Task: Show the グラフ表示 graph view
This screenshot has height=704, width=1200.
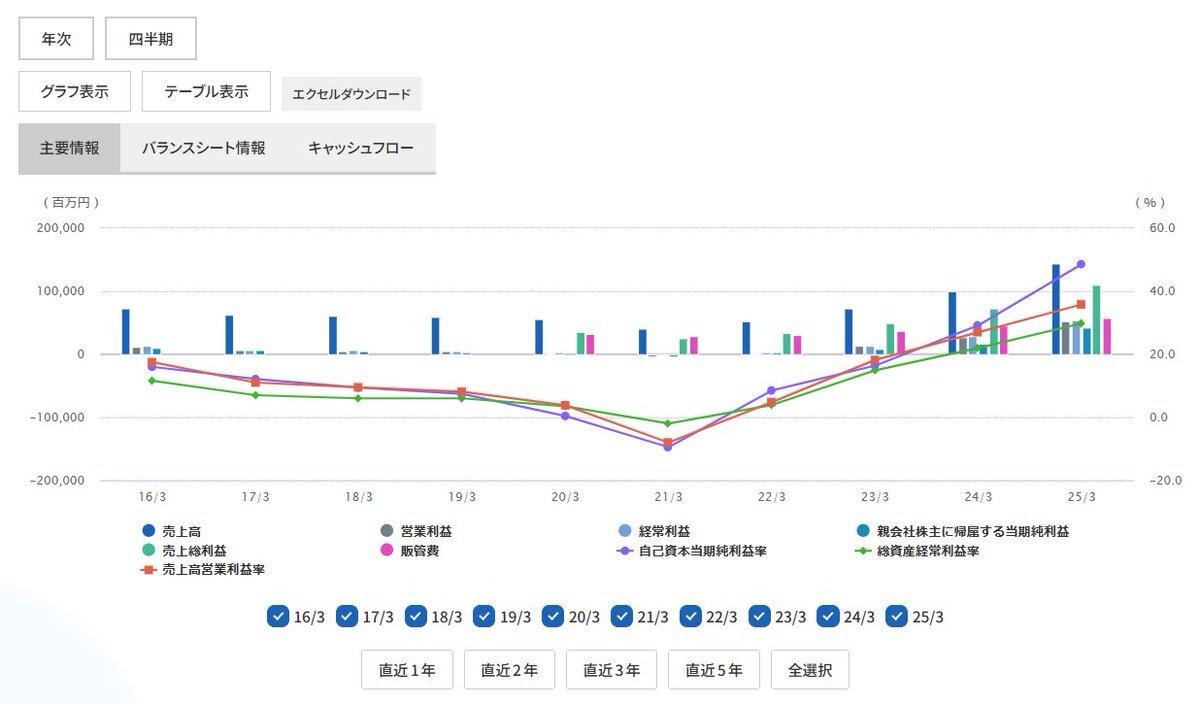Action: pyautogui.click(x=74, y=91)
